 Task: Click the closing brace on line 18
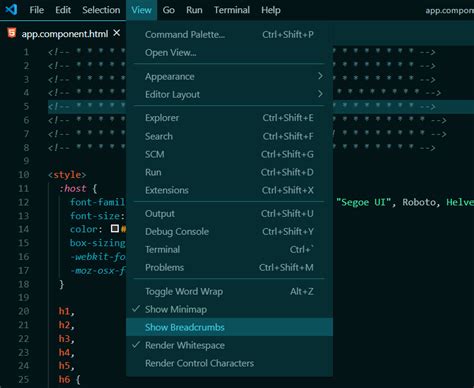coord(61,284)
